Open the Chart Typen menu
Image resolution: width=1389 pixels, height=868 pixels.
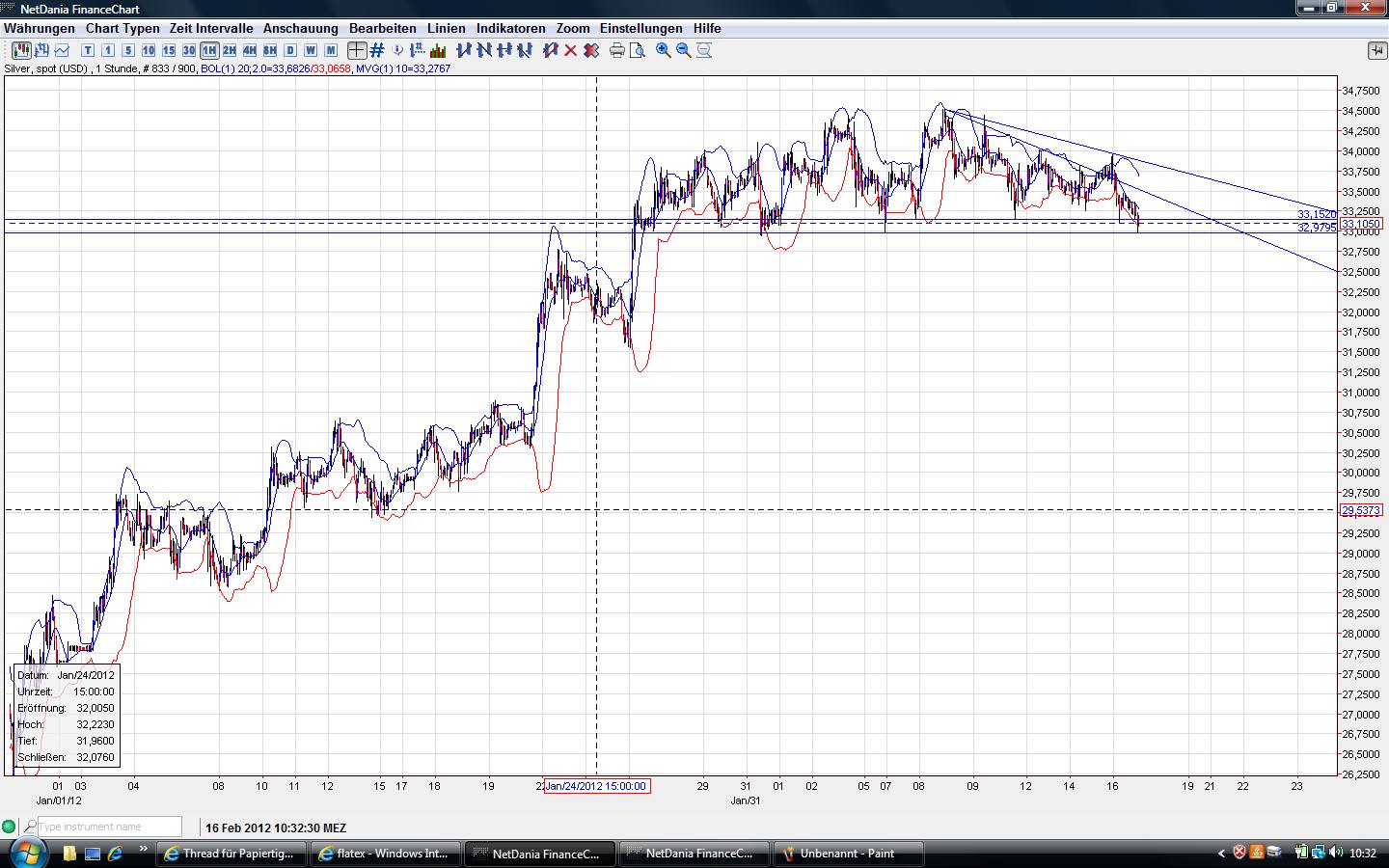pyautogui.click(x=123, y=28)
